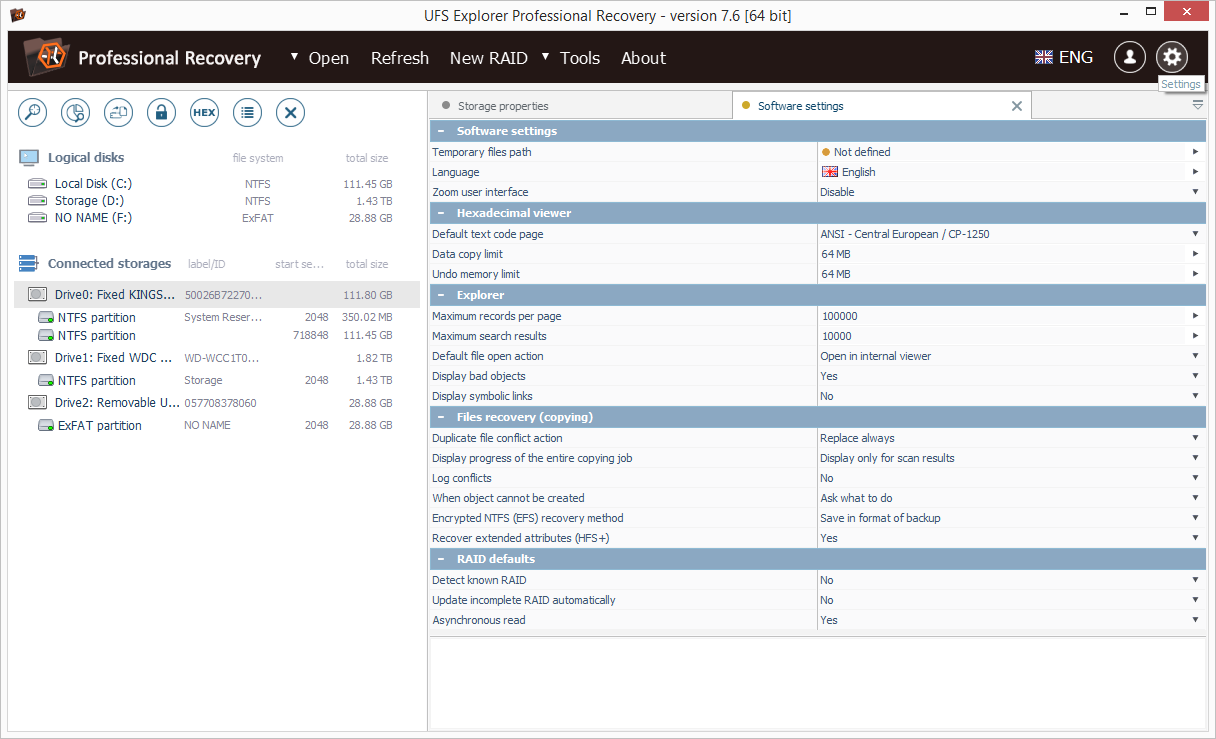1216x739 pixels.
Task: Open the Log conflicts dropdown
Action: click(x=1195, y=478)
